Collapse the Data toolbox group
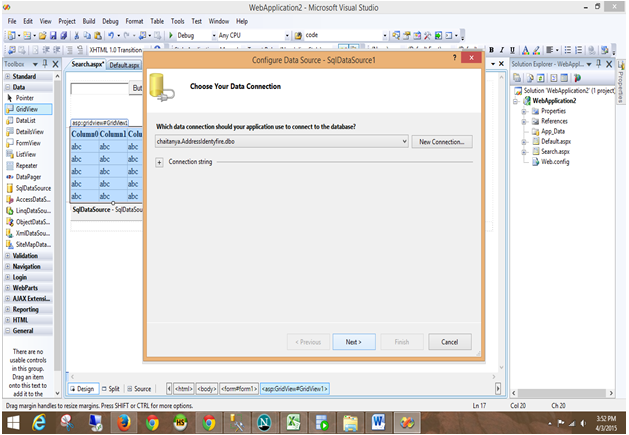 point(8,87)
